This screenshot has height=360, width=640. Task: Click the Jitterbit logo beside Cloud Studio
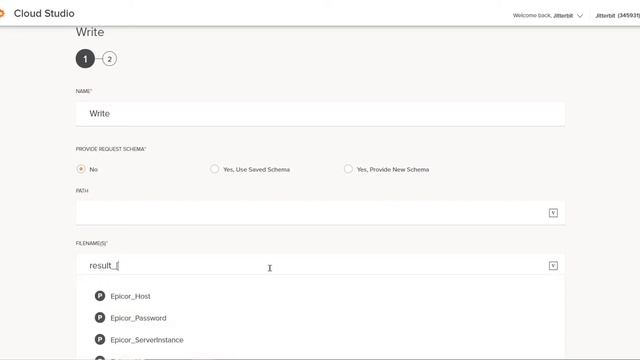coord(2,13)
